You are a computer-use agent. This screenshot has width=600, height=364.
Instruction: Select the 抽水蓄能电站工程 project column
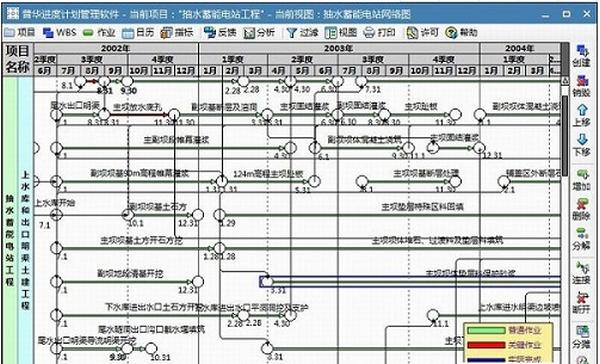10,220
